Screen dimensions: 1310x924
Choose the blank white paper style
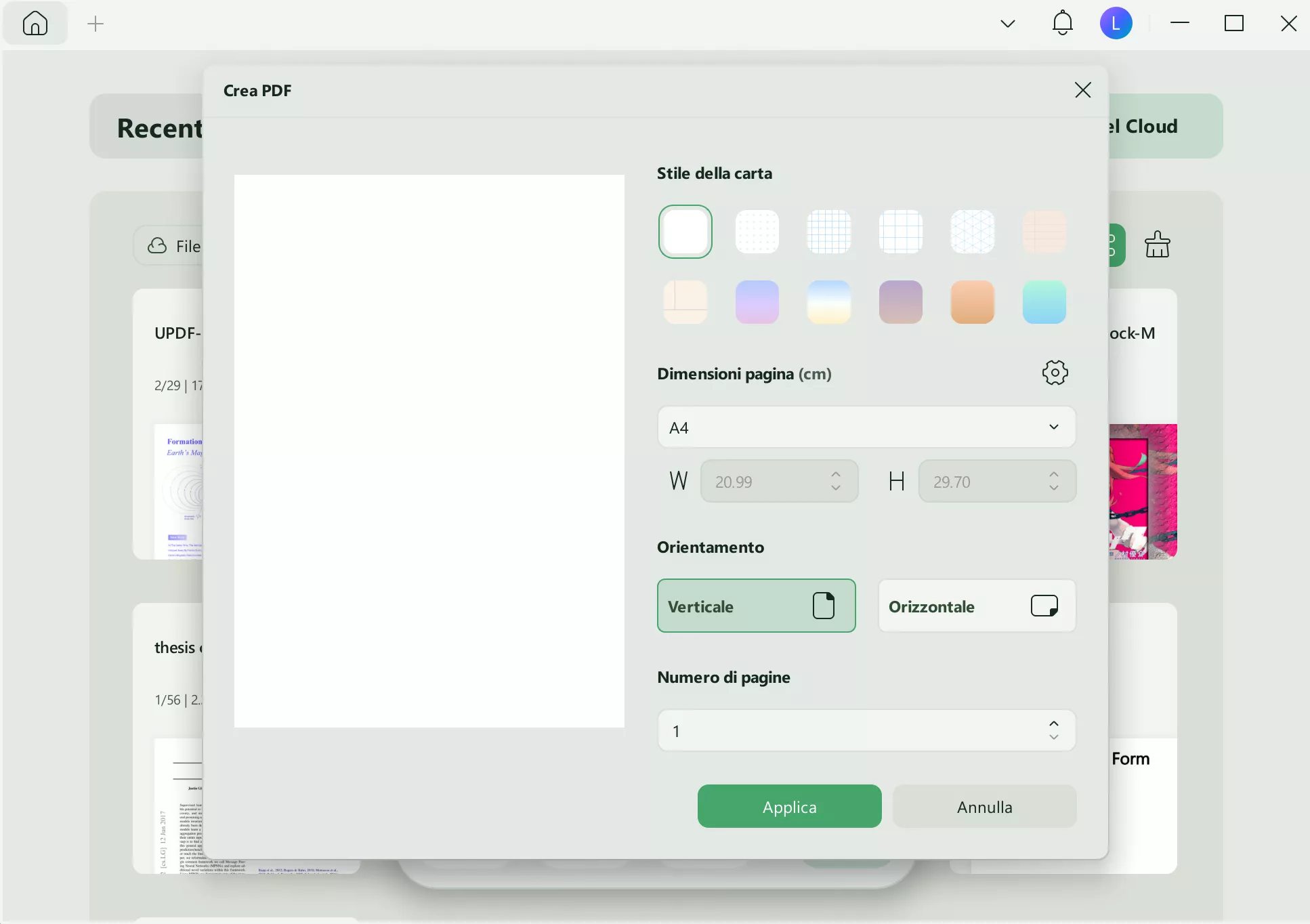point(685,232)
